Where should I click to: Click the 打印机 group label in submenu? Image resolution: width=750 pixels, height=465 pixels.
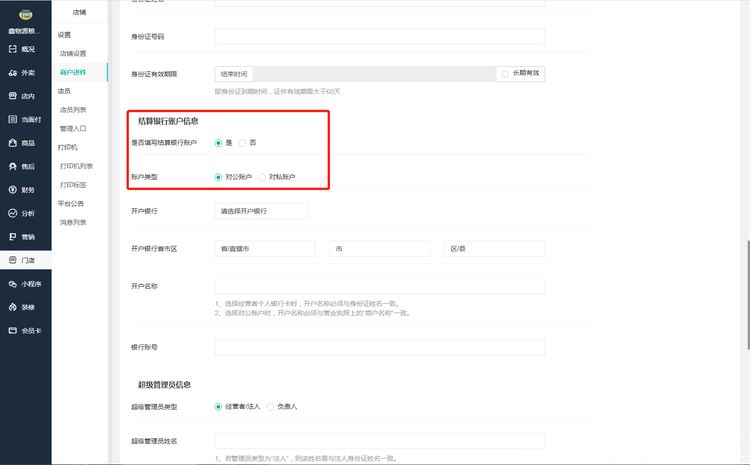[67, 147]
